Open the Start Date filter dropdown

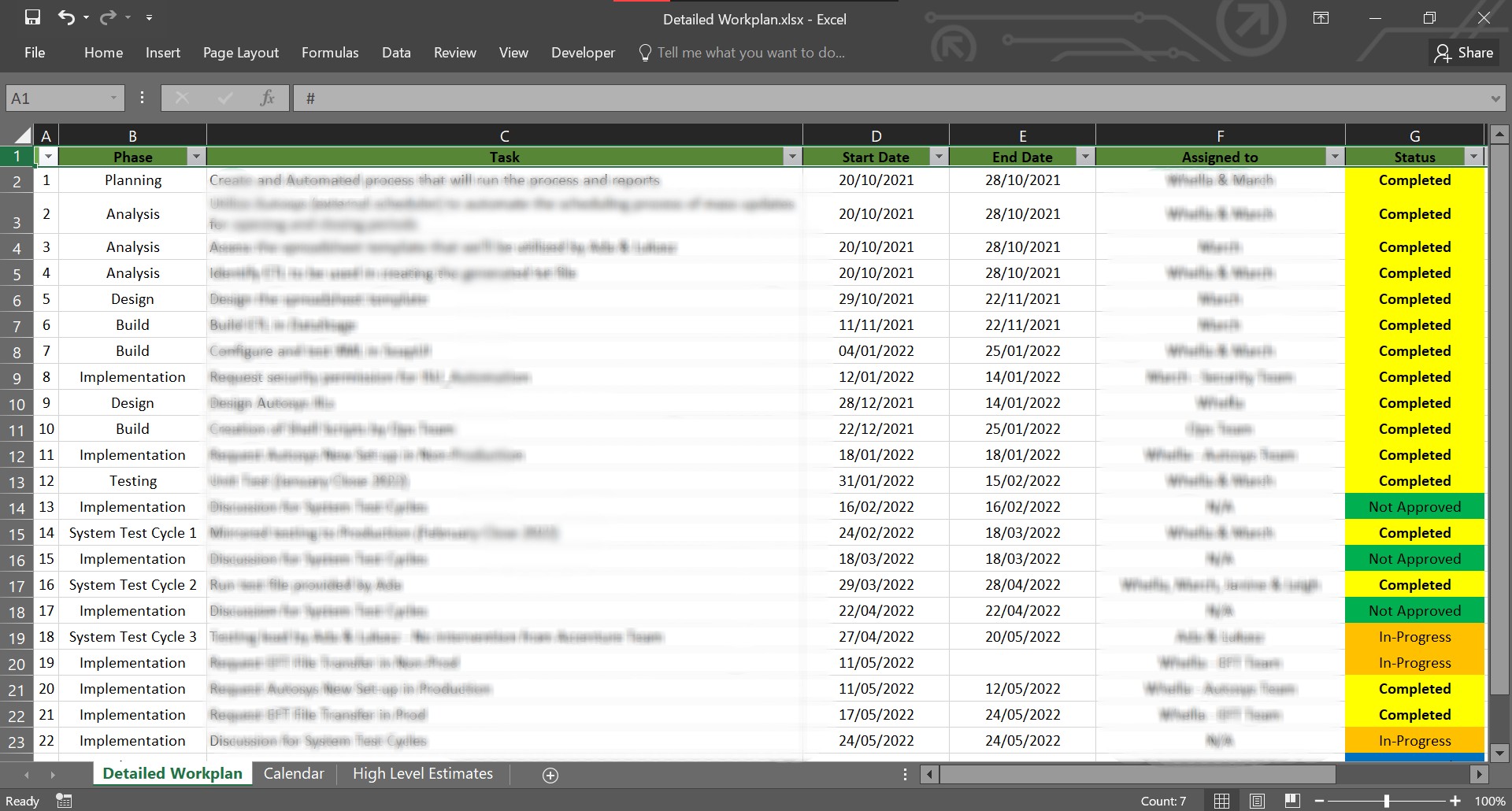[939, 157]
